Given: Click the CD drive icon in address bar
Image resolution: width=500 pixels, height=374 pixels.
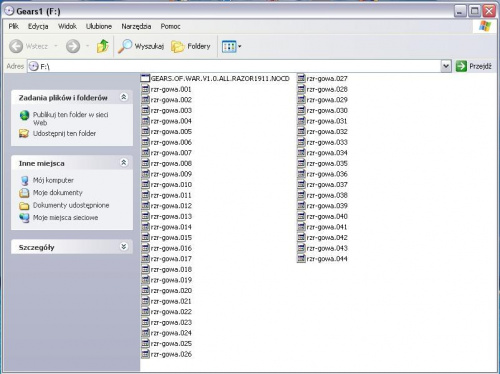Looking at the screenshot, I should click(33, 66).
